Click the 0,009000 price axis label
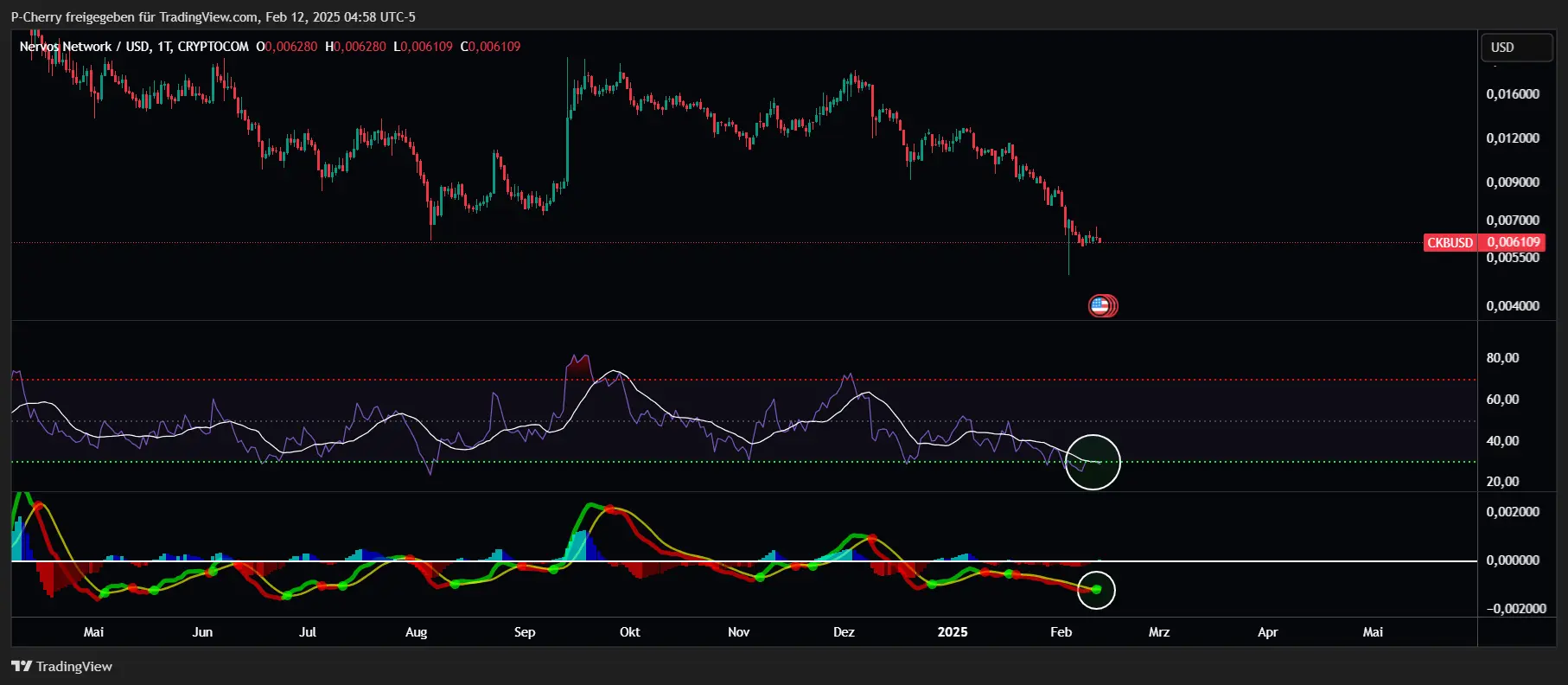This screenshot has height=685, width=1568. [x=1513, y=182]
